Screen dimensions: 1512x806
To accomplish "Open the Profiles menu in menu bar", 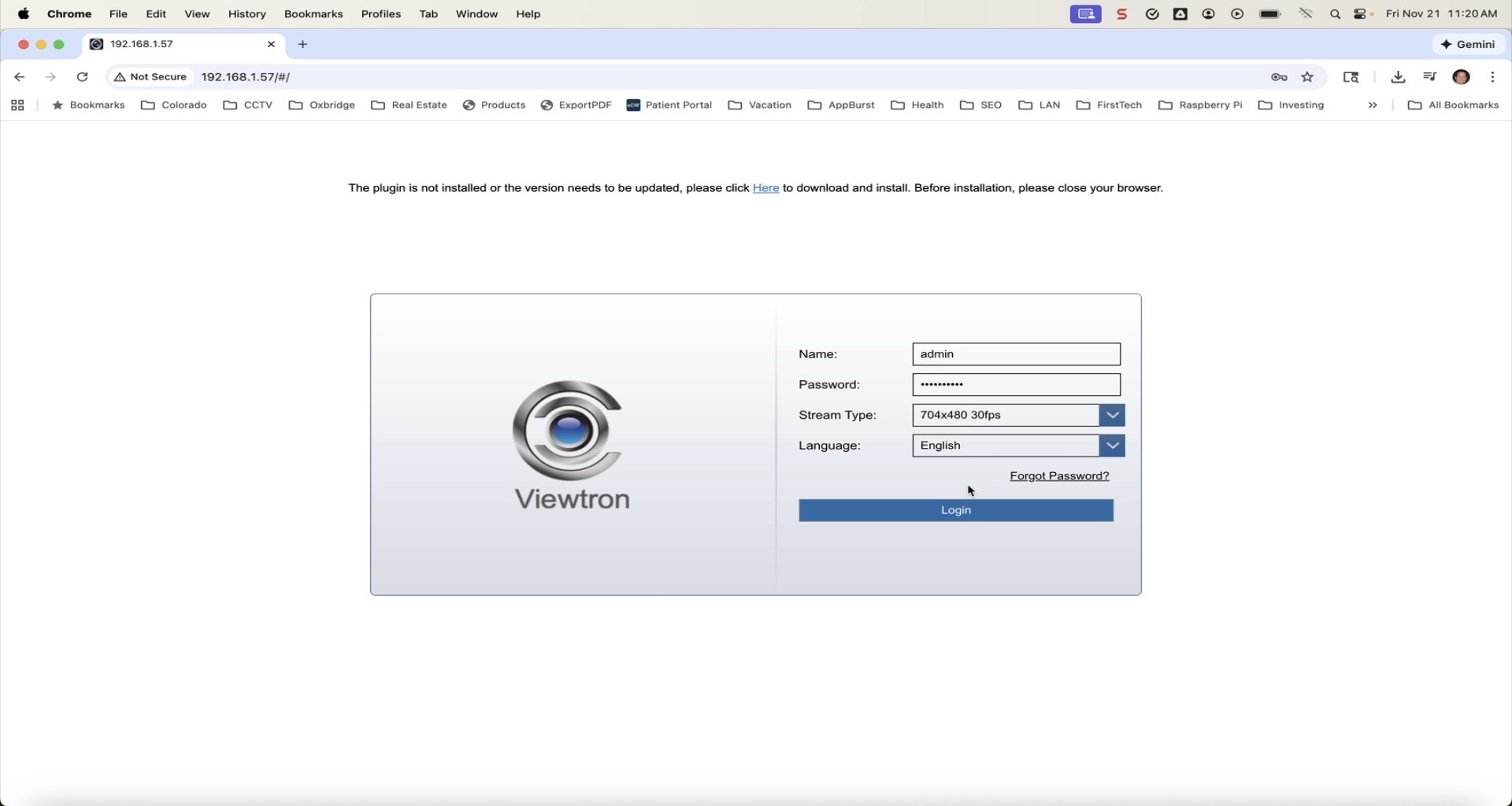I will click(x=381, y=14).
